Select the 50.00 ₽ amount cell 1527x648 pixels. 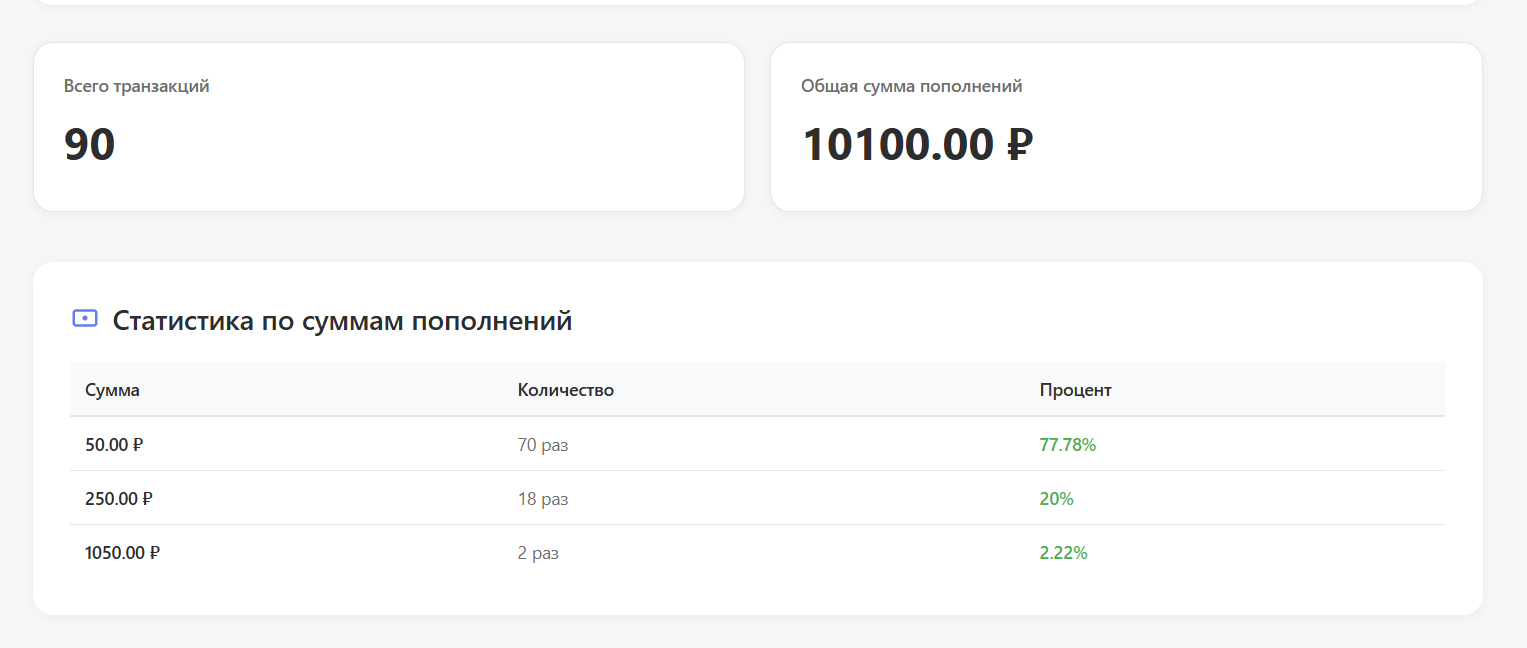click(x=114, y=445)
